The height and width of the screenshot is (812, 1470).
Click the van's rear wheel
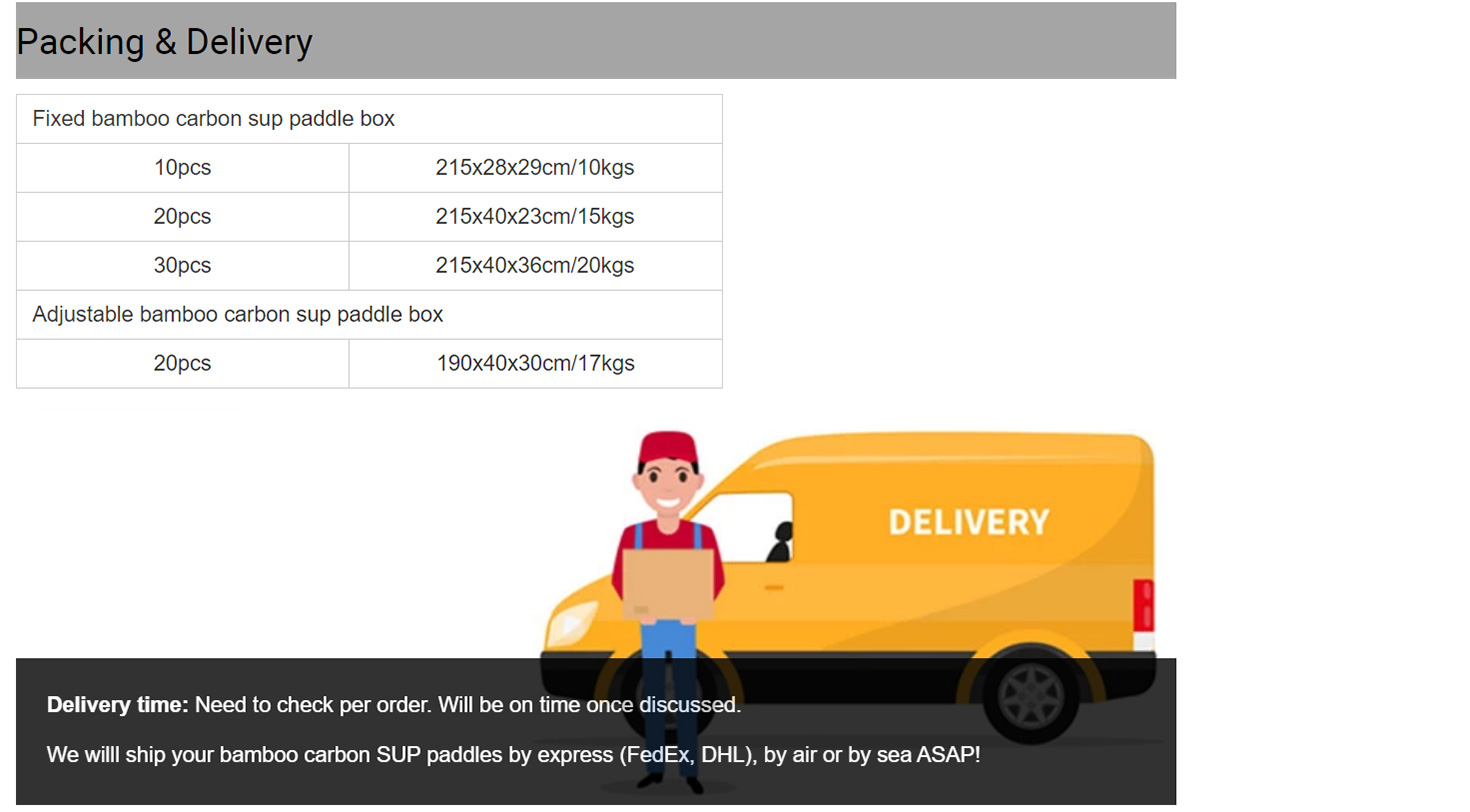coord(1030,694)
